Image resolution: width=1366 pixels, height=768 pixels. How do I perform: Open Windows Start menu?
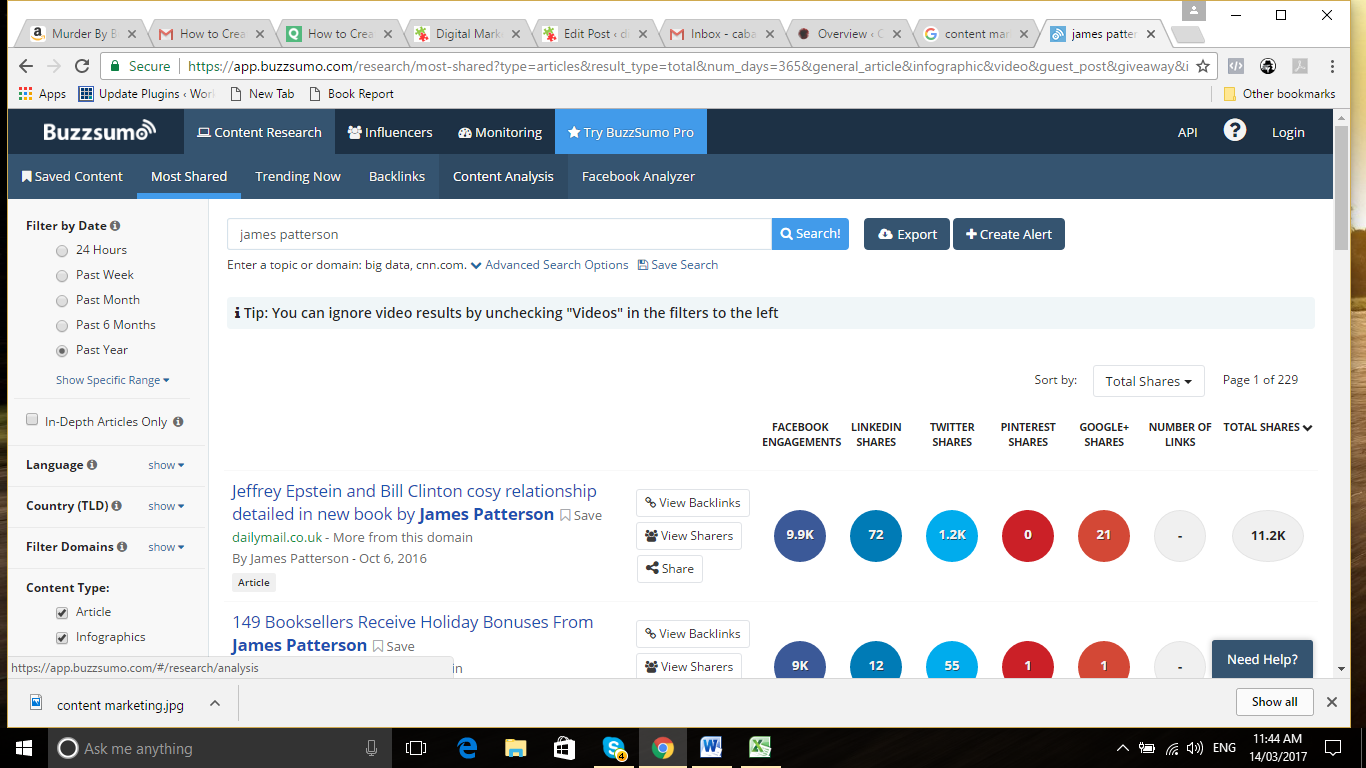[x=23, y=748]
